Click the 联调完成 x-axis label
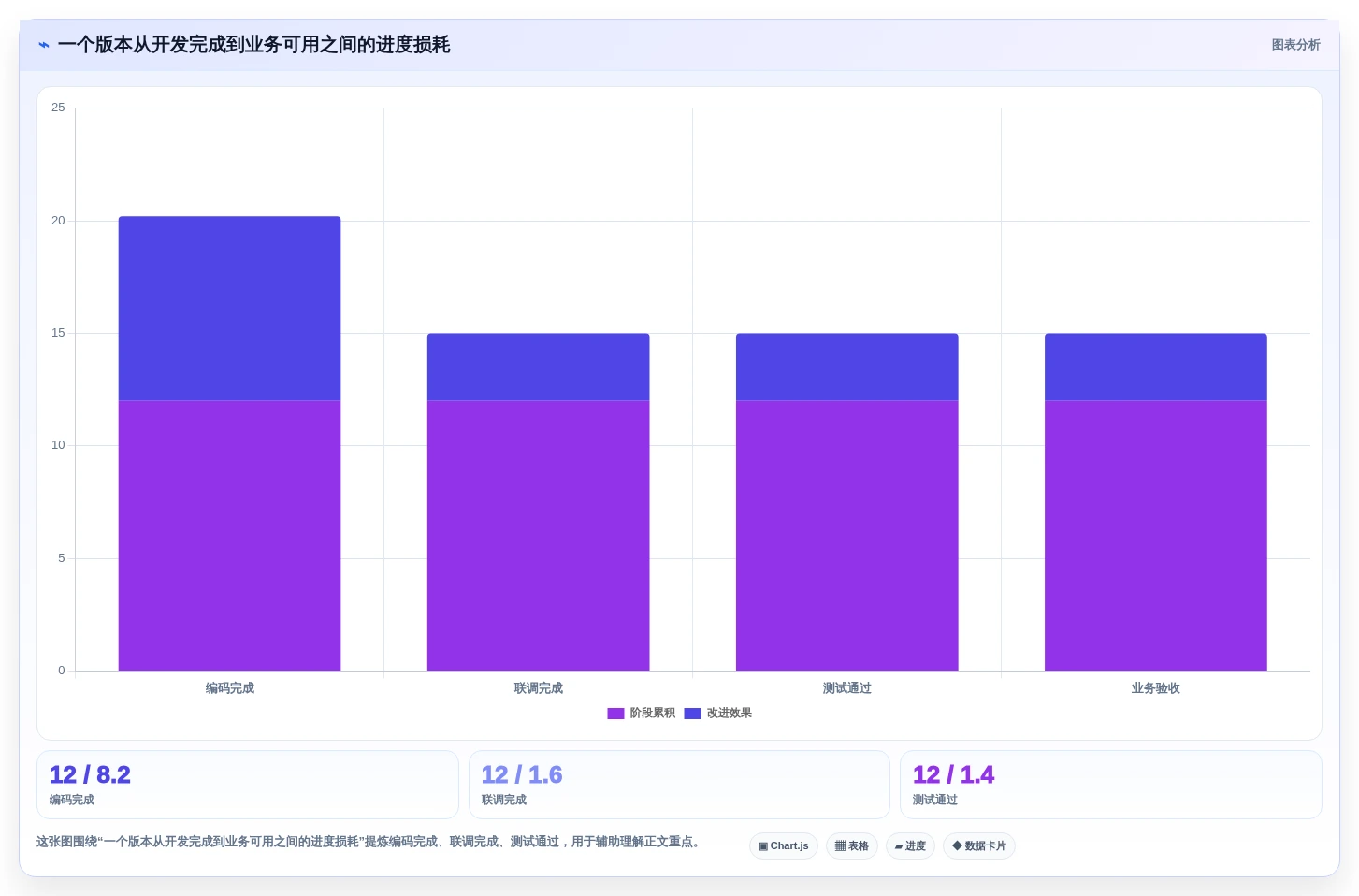1359x896 pixels. 539,688
